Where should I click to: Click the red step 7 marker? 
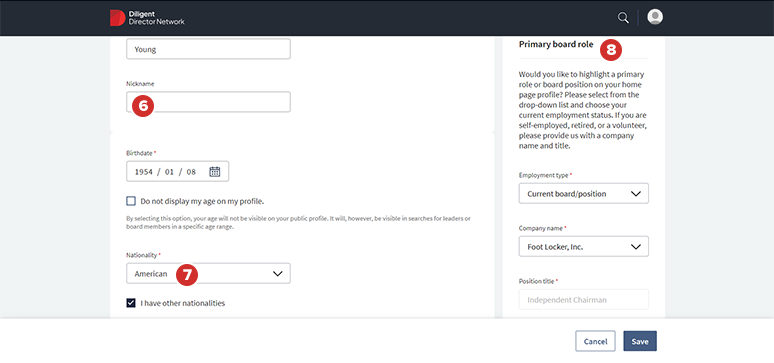[x=187, y=275]
